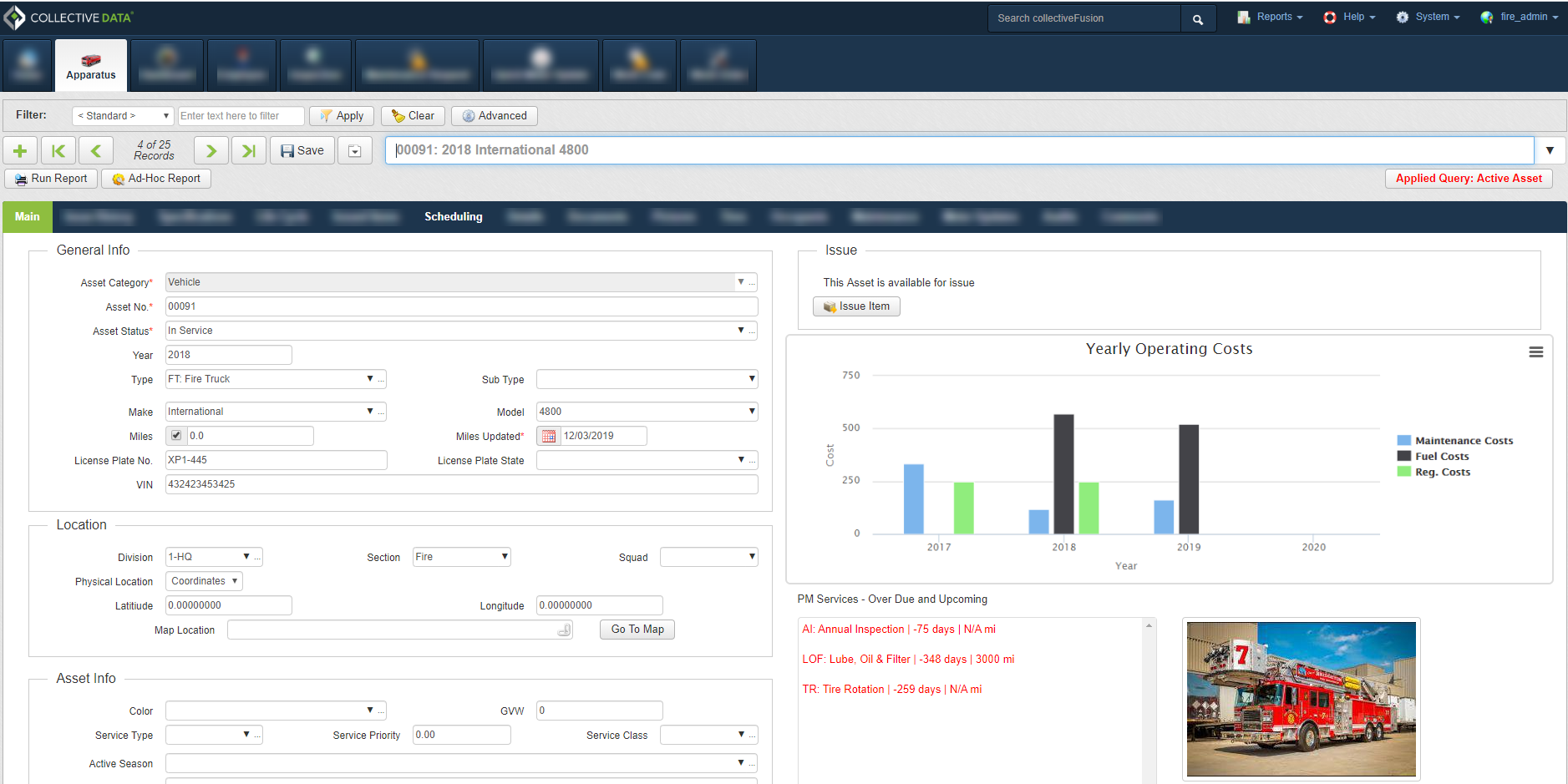Expand the Asset Status dropdown
The image size is (1568, 784).
click(740, 331)
